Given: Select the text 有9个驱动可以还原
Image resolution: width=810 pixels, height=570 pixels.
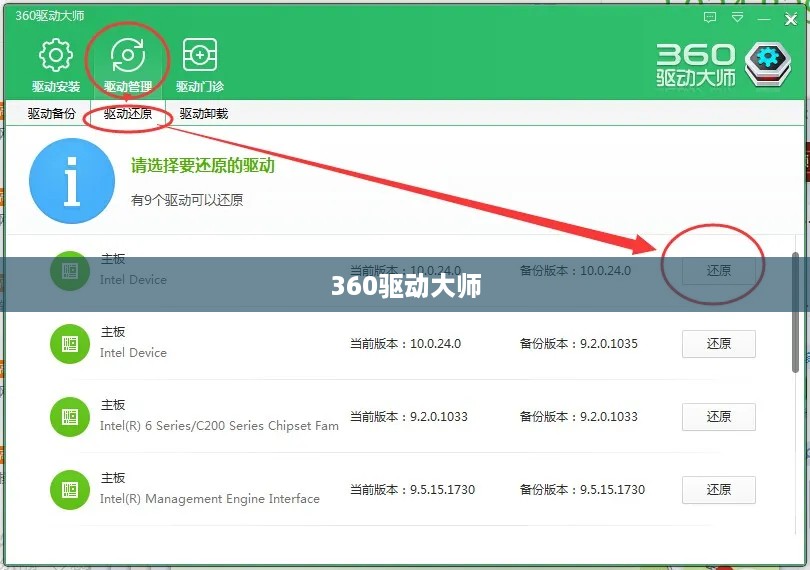Looking at the screenshot, I should [x=187, y=200].
